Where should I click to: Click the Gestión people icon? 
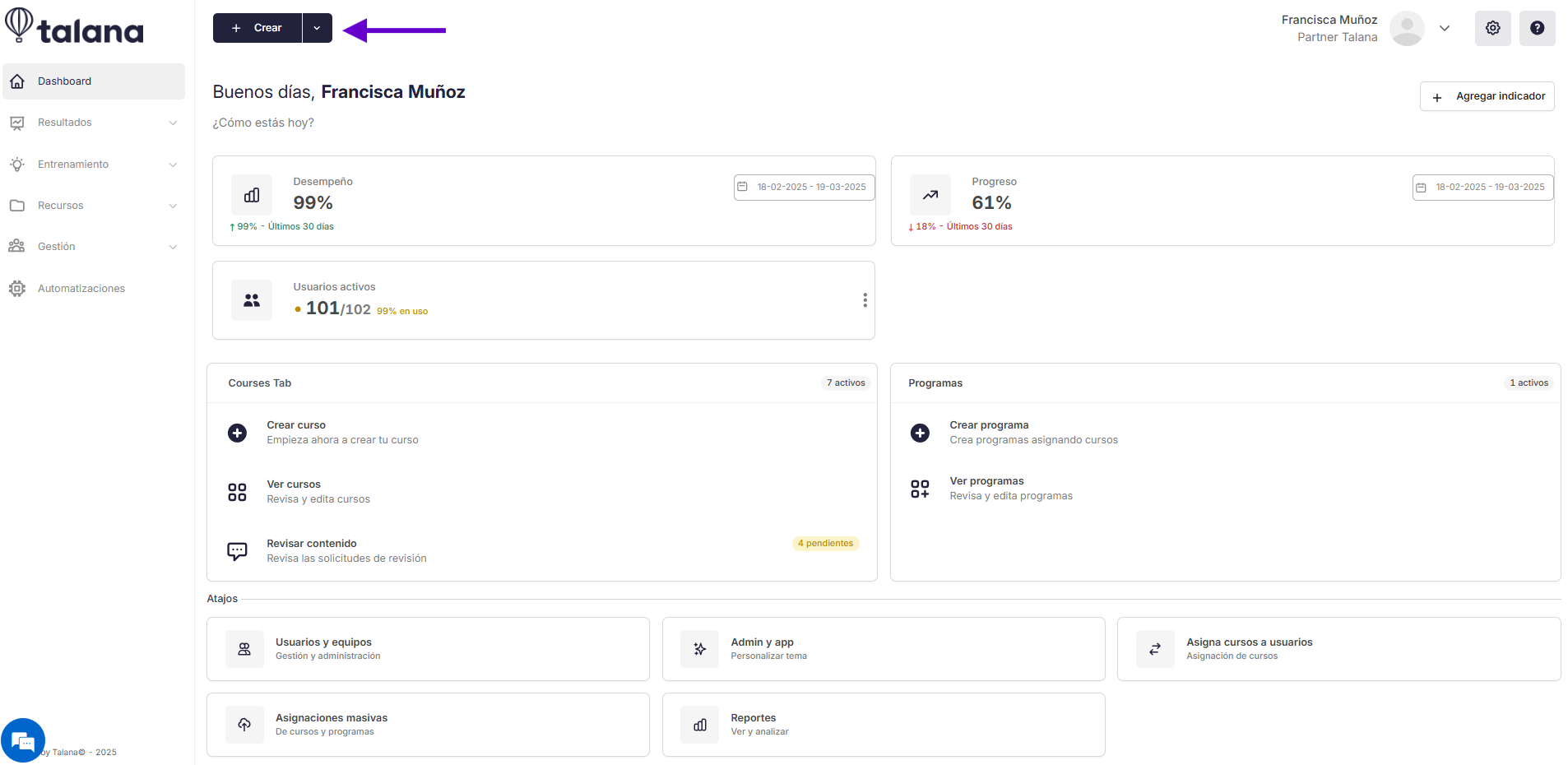(17, 247)
